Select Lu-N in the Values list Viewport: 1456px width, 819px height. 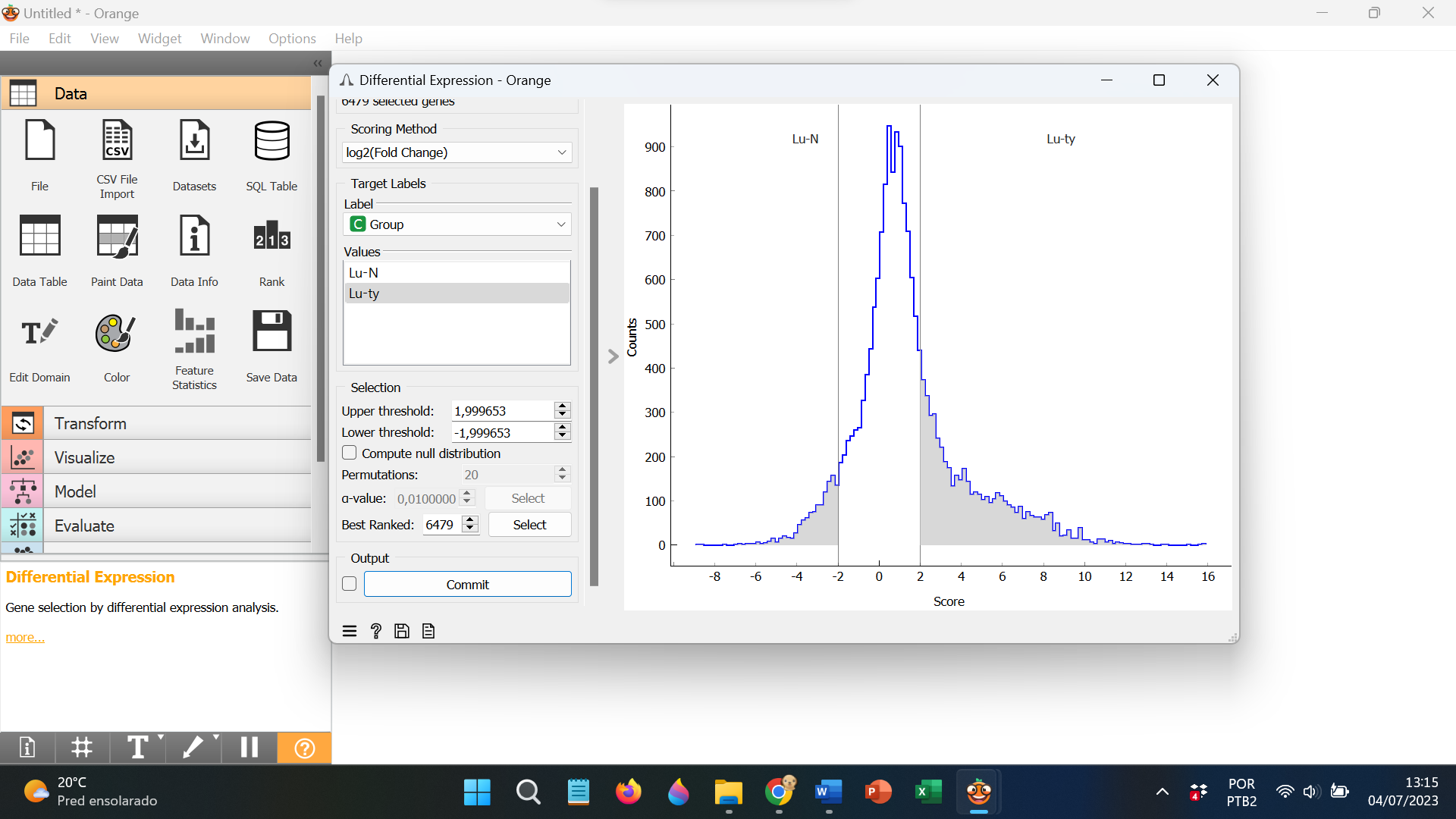(364, 272)
